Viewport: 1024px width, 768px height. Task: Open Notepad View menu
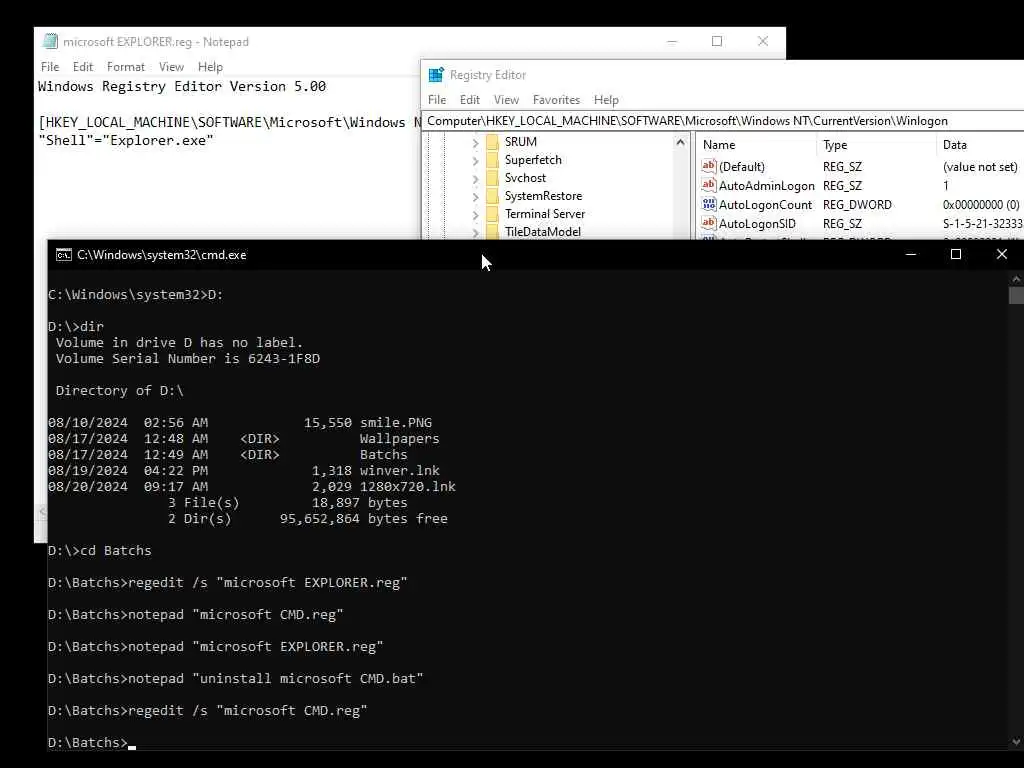[x=171, y=67]
